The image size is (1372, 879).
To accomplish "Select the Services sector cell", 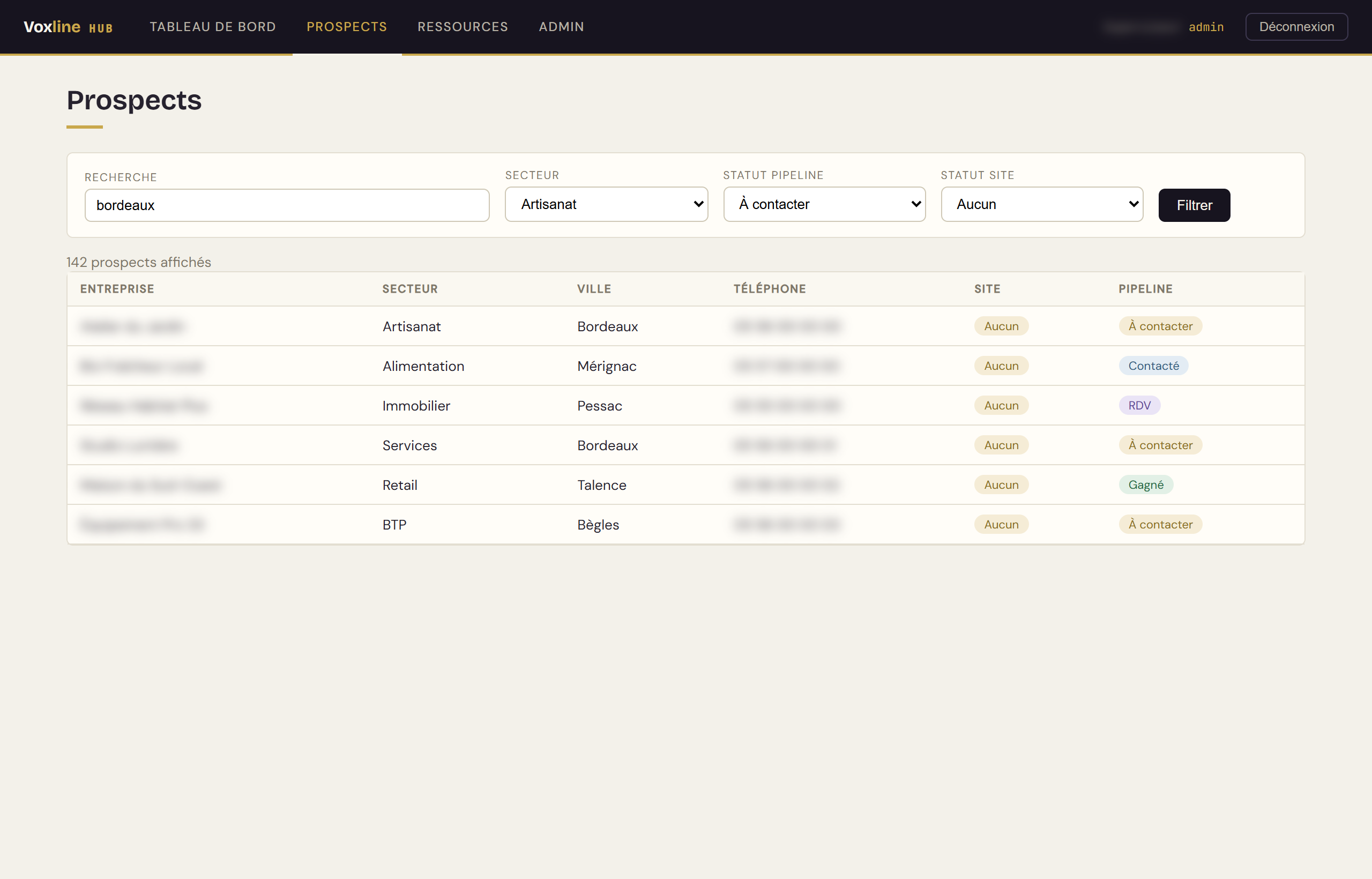I will (x=409, y=445).
